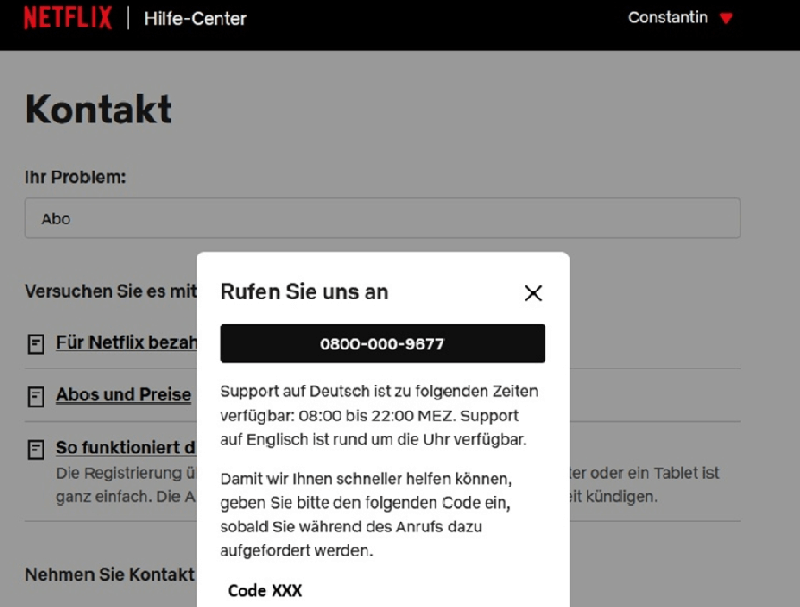Click the Versuchen Sie es mit heading
The image size is (800, 607).
point(111,291)
